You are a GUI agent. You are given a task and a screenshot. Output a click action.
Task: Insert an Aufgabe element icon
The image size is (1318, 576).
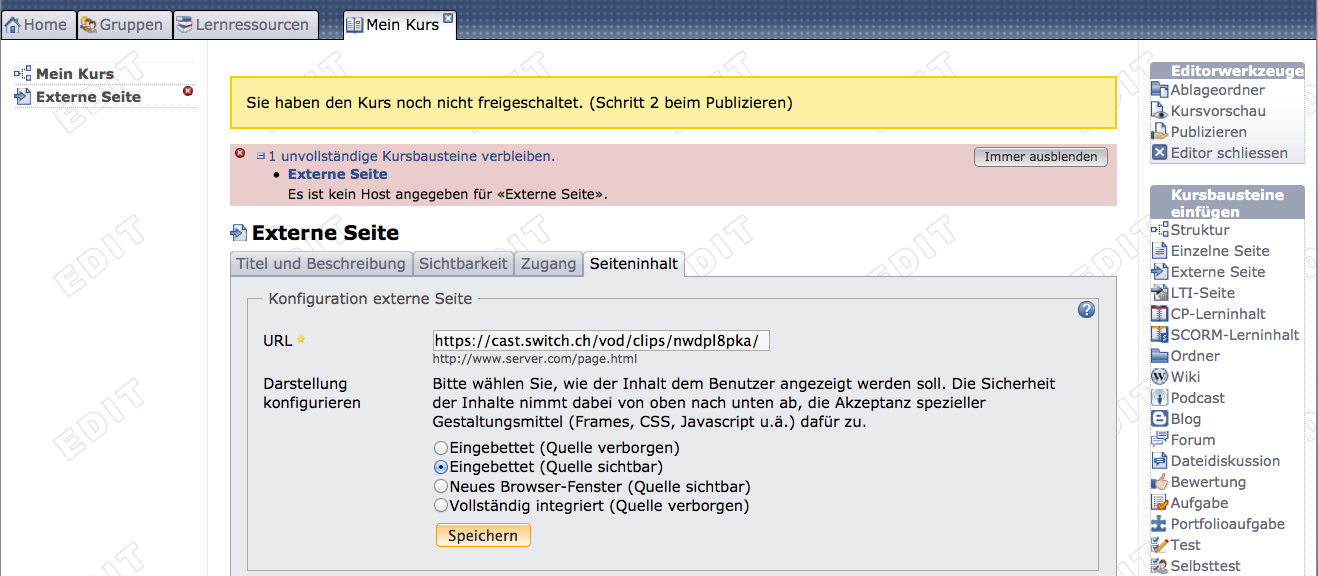tap(1159, 503)
